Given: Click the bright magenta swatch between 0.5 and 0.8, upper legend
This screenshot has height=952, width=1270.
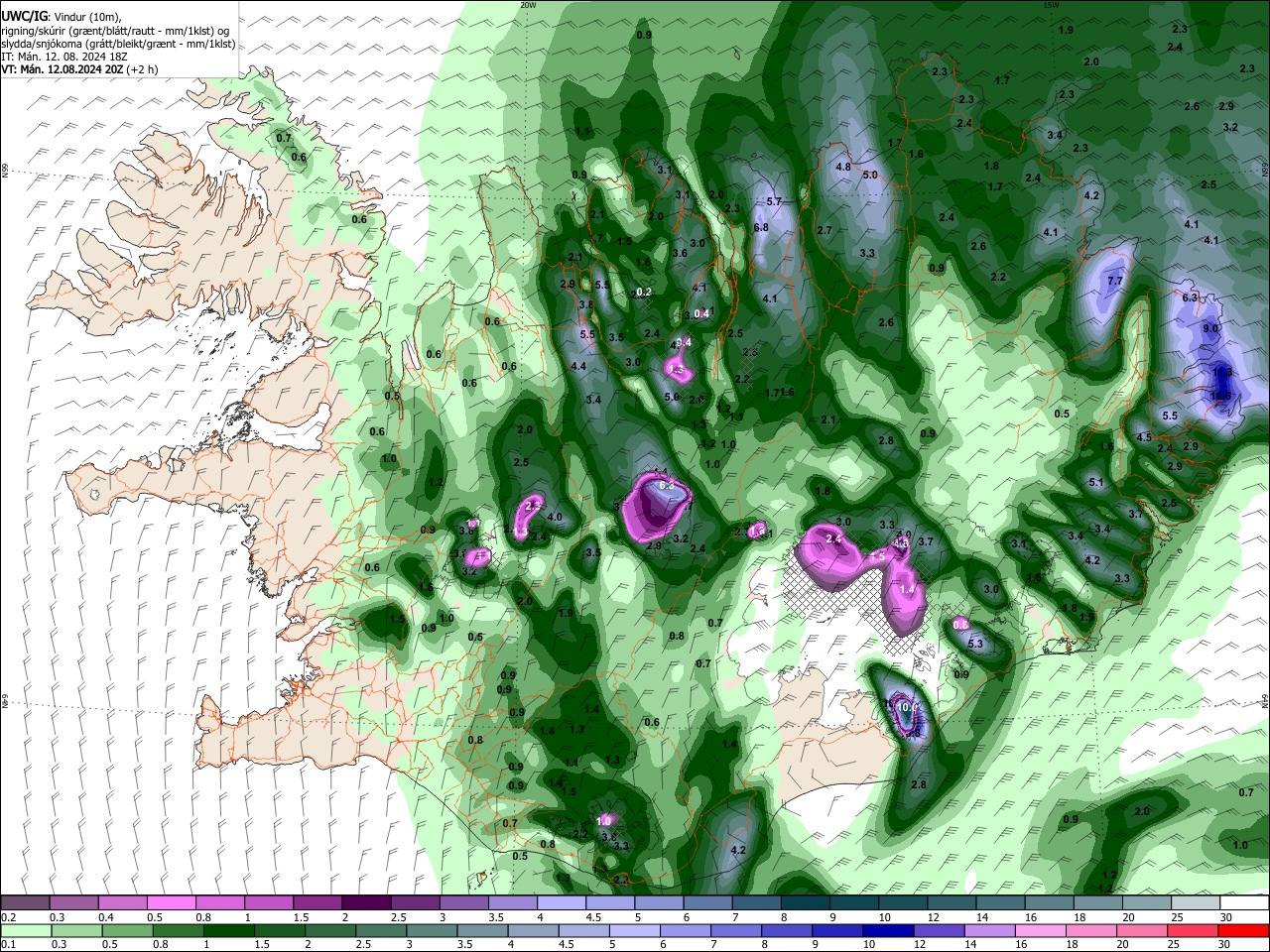Looking at the screenshot, I should pyautogui.click(x=172, y=902).
